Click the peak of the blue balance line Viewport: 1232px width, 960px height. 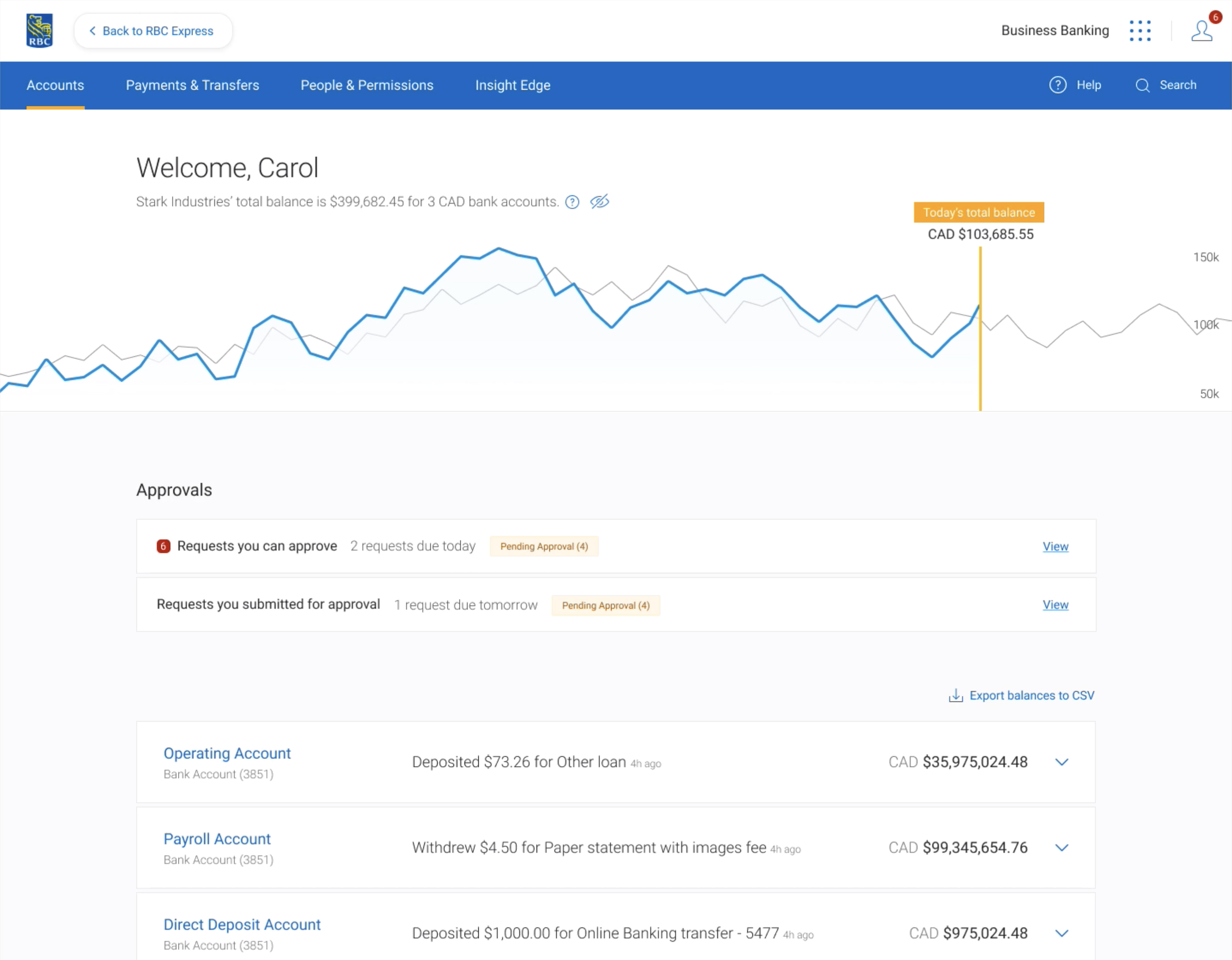499,248
